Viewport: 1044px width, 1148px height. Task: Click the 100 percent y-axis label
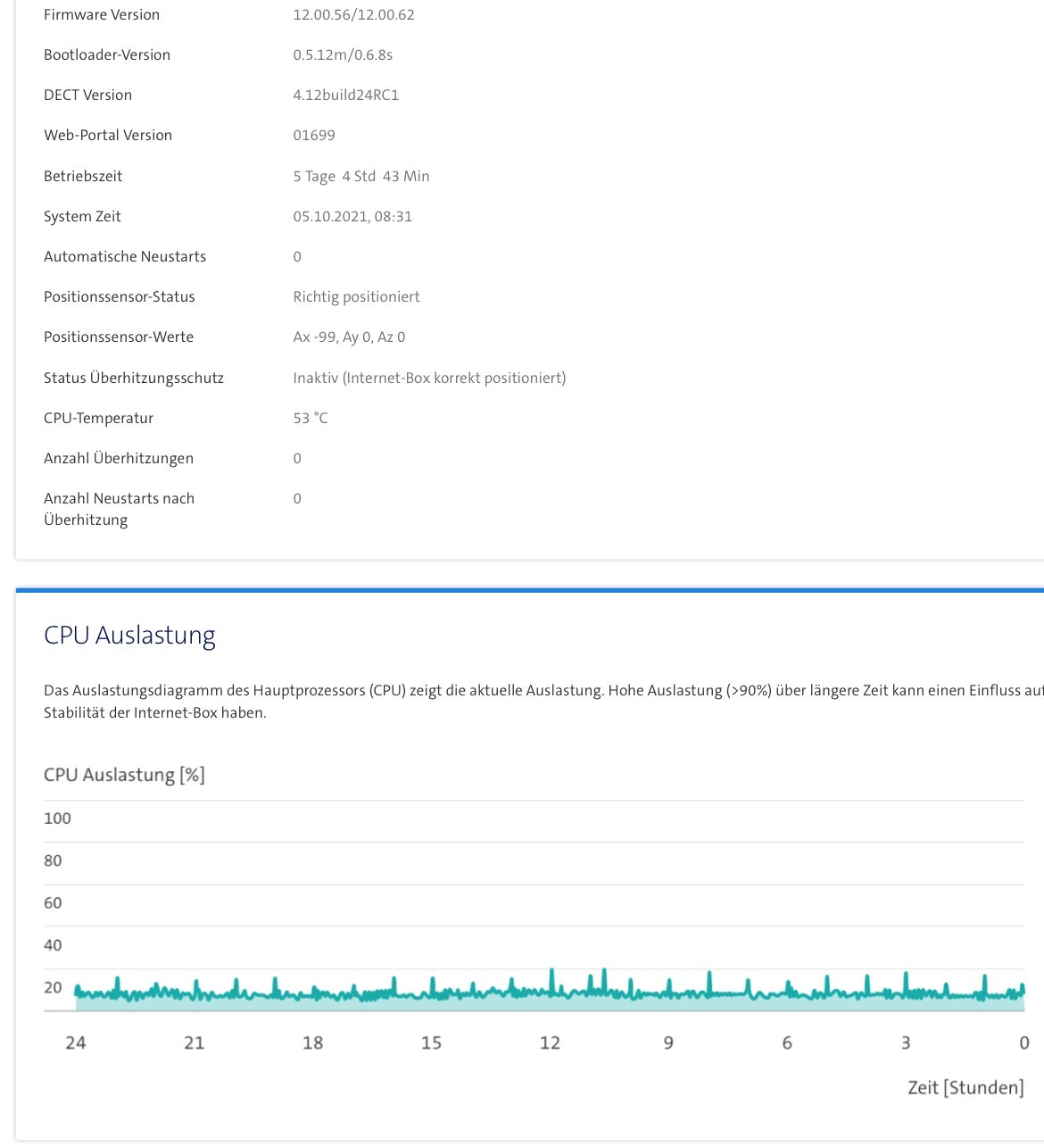click(57, 819)
